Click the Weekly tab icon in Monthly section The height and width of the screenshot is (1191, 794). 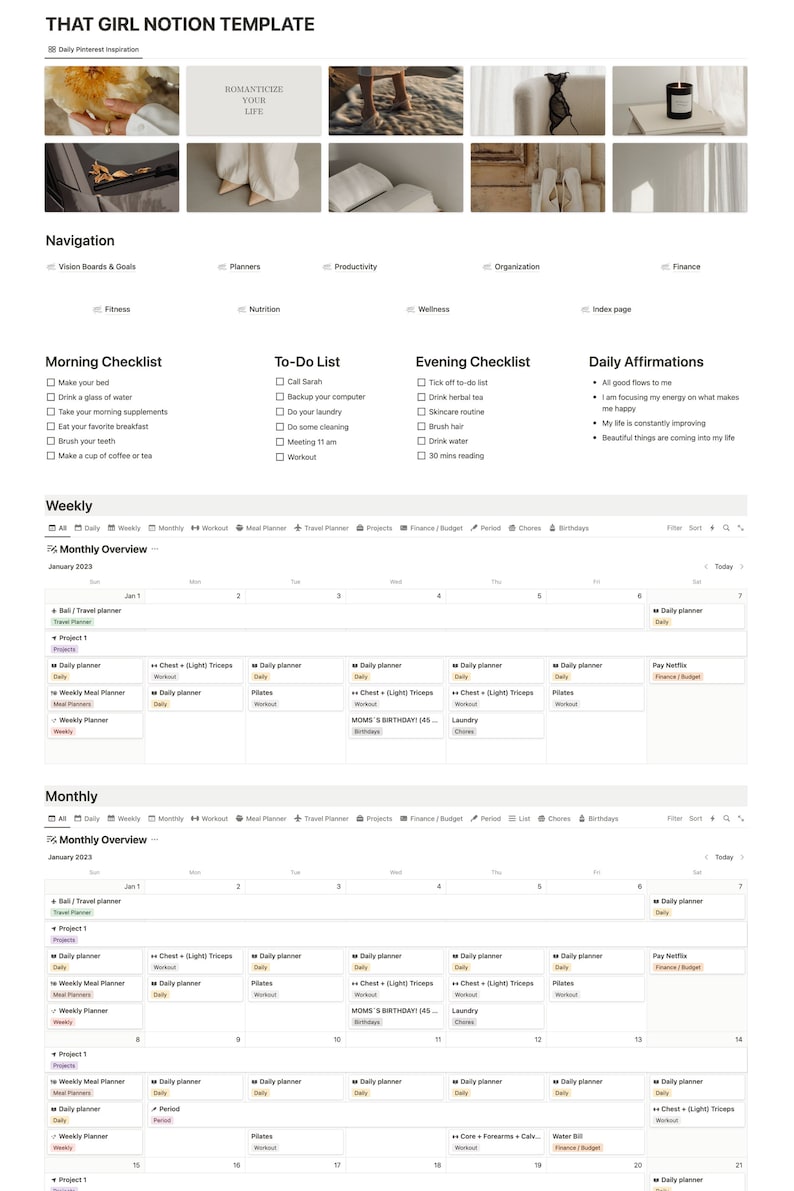pyautogui.click(x=111, y=819)
